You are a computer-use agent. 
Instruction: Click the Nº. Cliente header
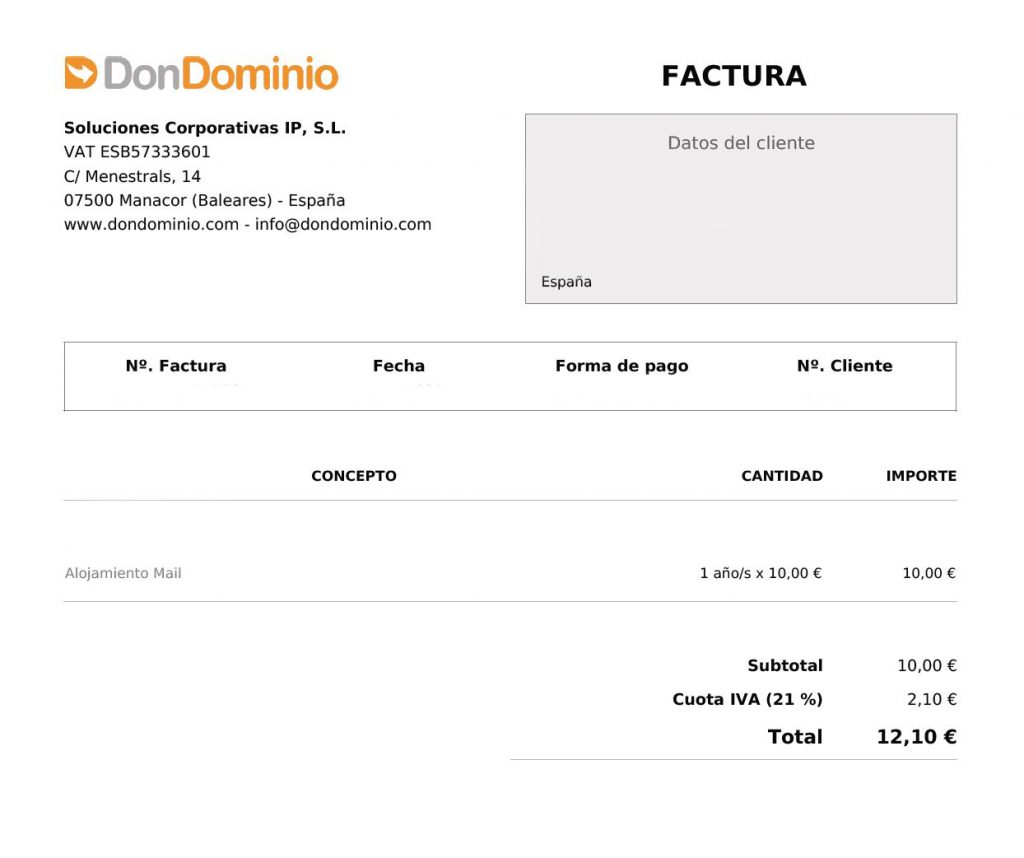(844, 366)
